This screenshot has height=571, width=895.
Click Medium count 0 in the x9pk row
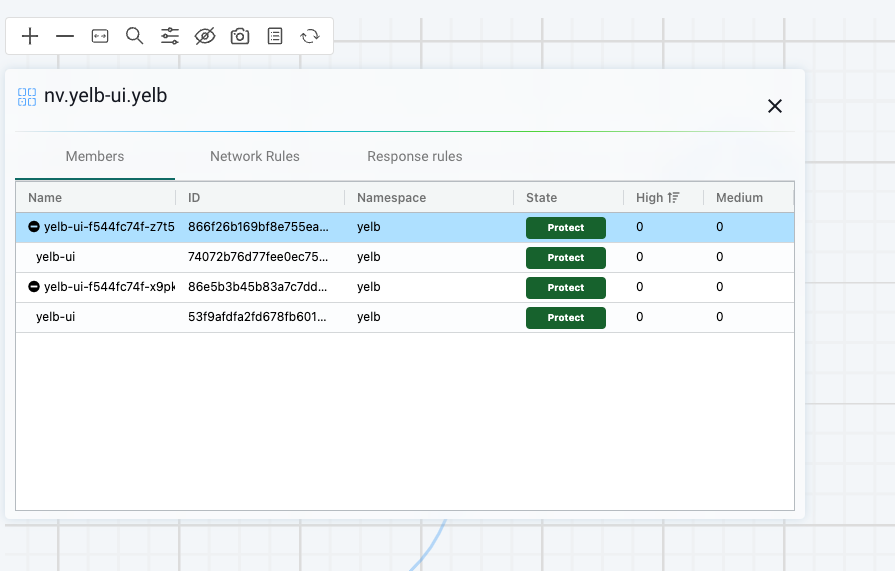pyautogui.click(x=720, y=287)
